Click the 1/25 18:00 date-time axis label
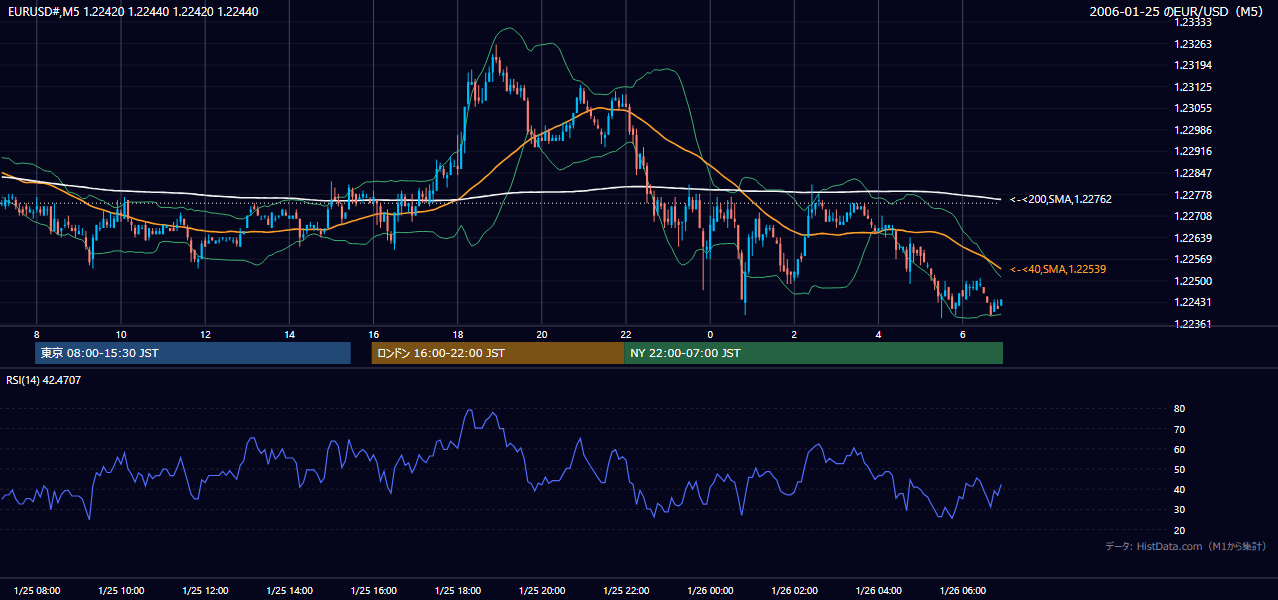This screenshot has height=600, width=1278. point(458,589)
